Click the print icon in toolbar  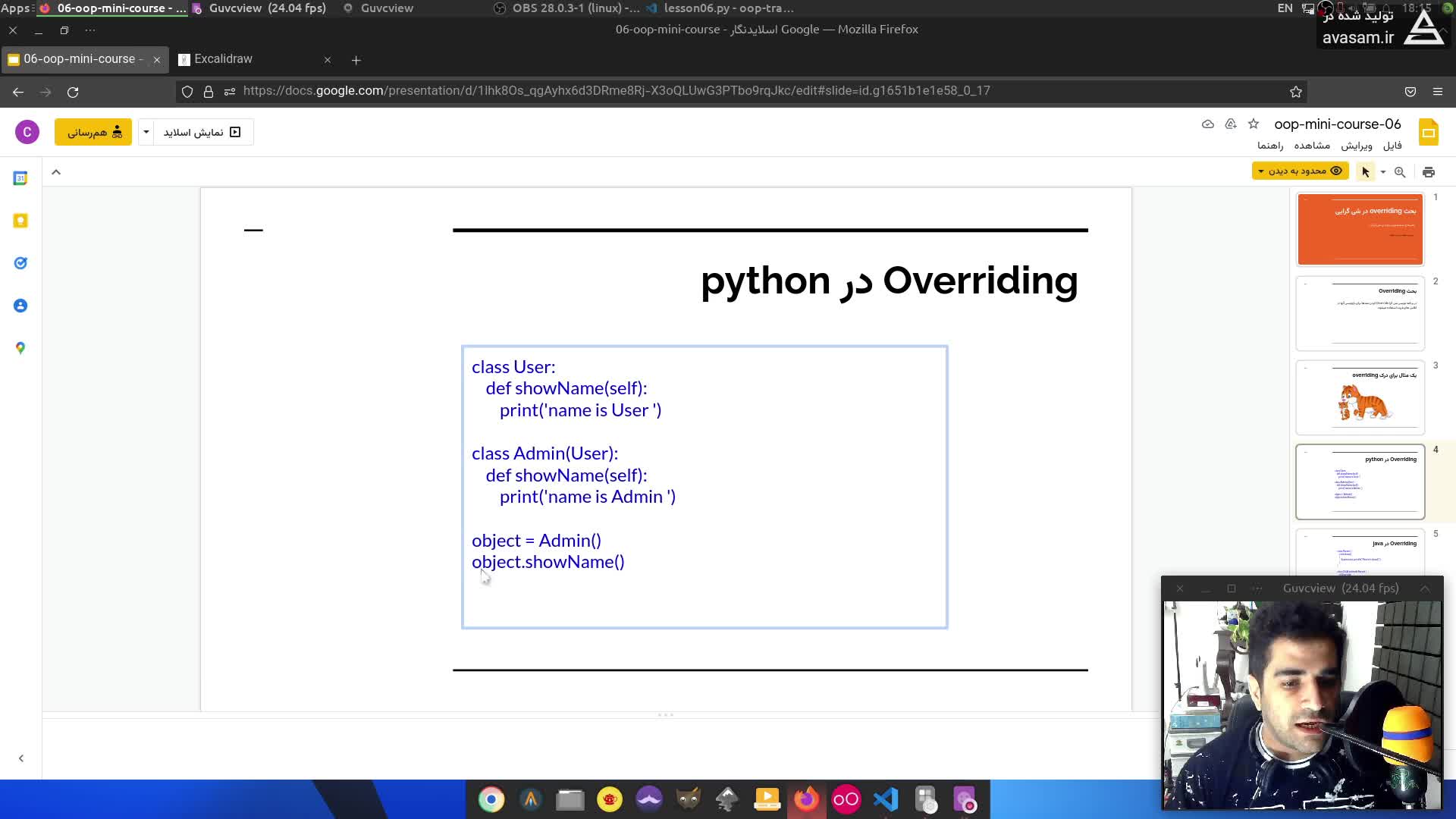[x=1428, y=172]
